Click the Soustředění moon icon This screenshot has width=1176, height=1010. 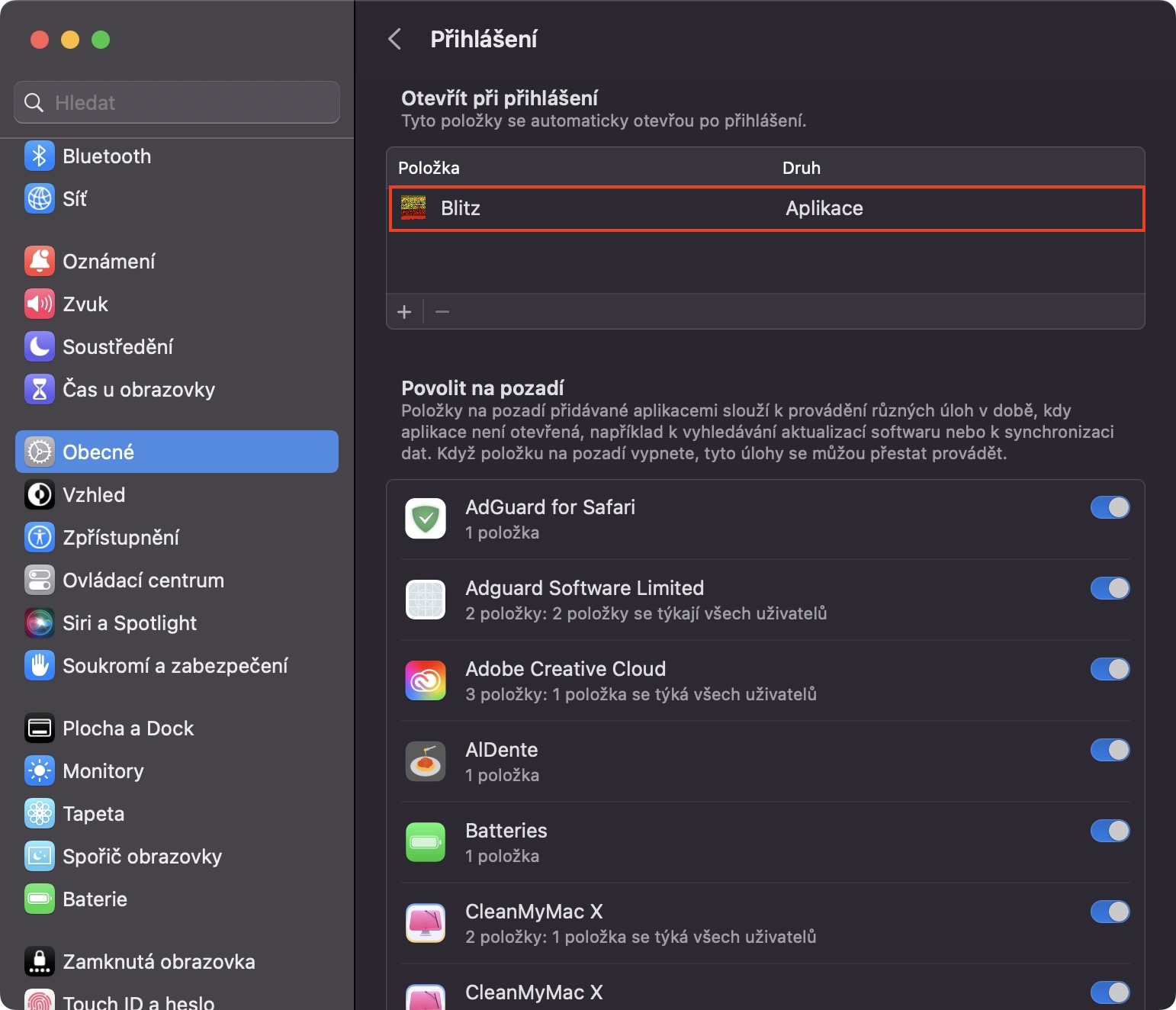click(x=39, y=347)
